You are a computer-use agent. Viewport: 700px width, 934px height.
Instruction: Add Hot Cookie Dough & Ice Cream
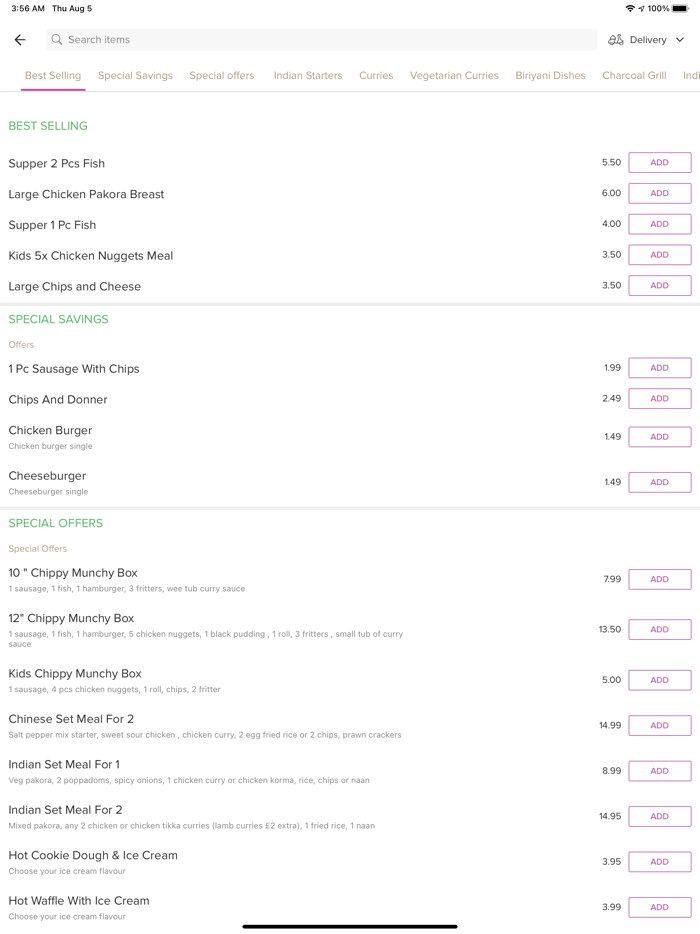click(659, 862)
